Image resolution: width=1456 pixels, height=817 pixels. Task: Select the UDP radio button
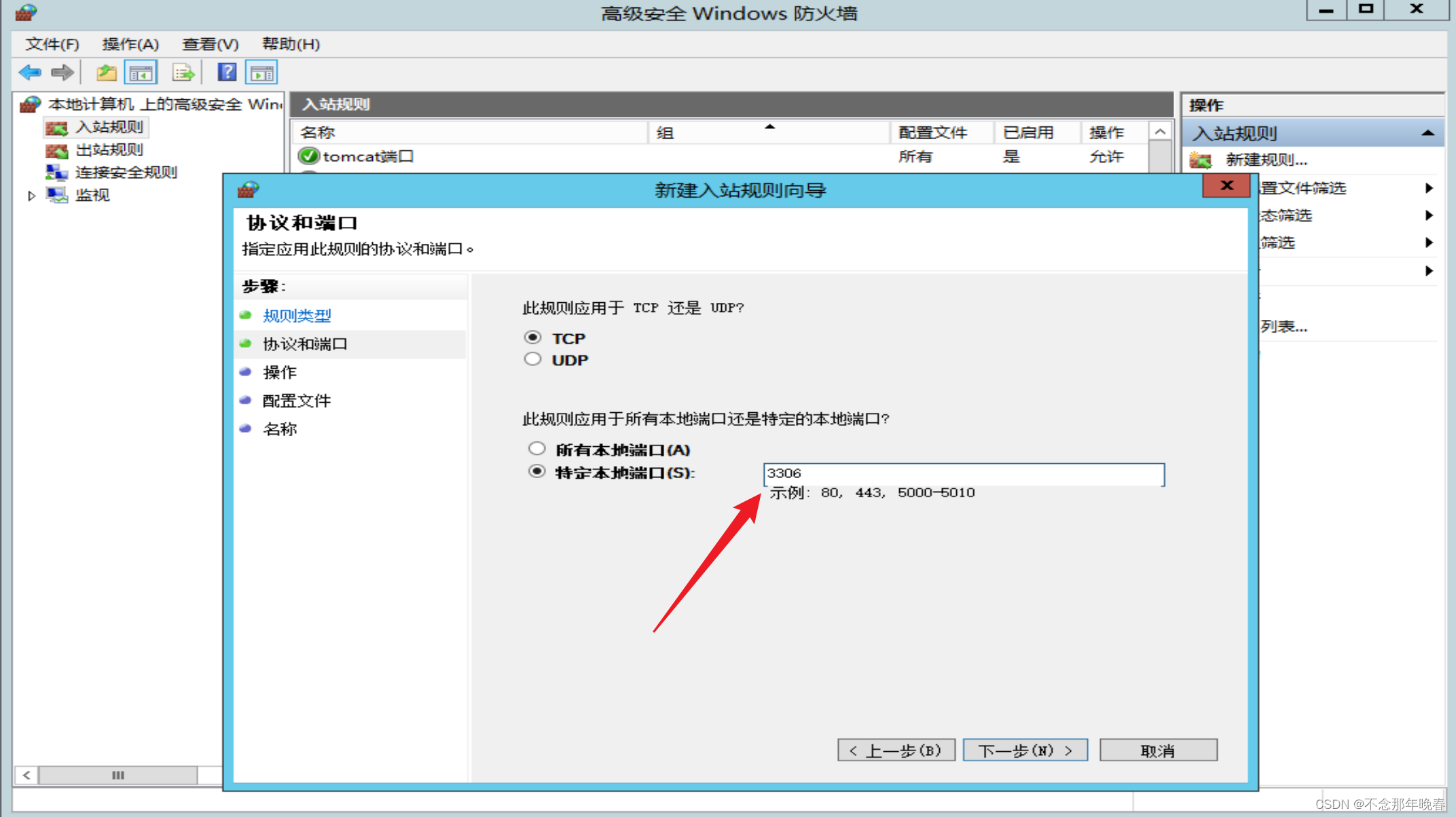[x=533, y=359]
